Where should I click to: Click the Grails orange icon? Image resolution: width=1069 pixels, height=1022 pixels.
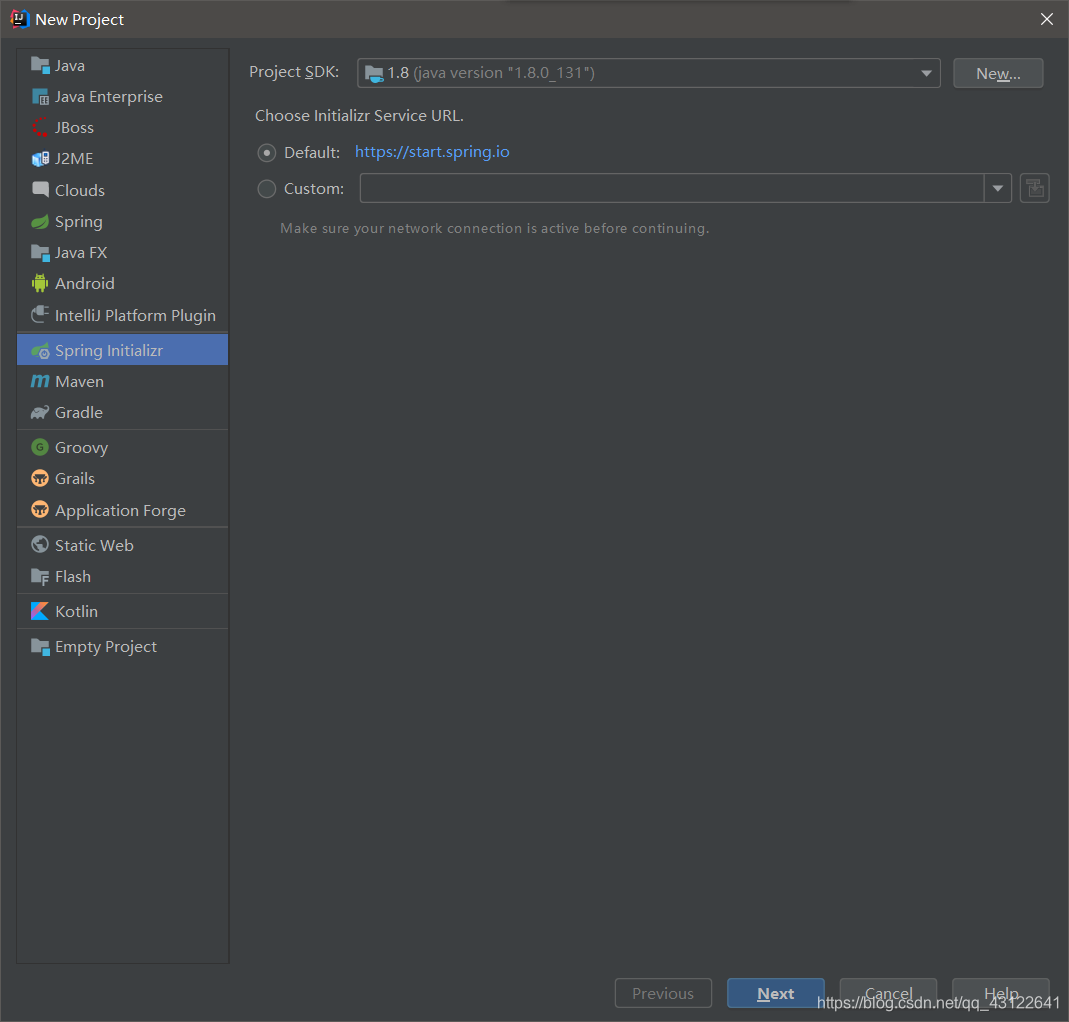coord(40,479)
